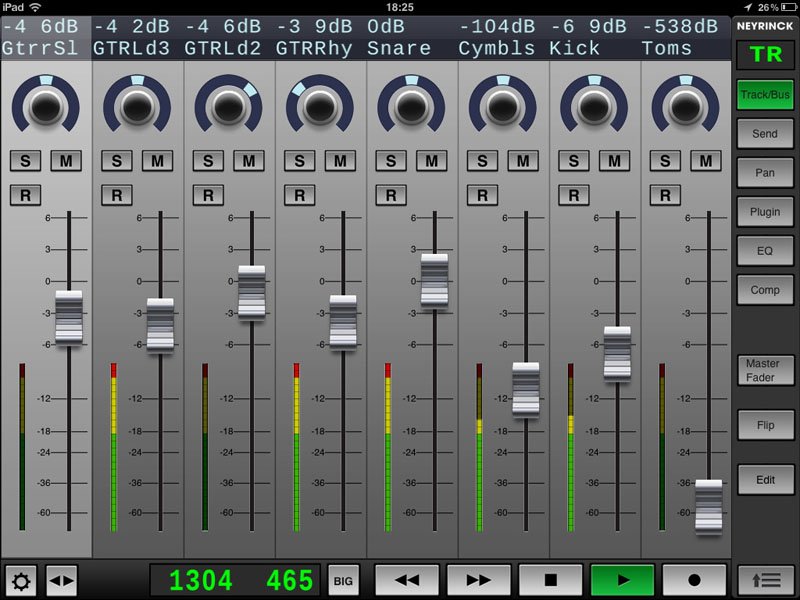Click the record transport button

coord(694,580)
